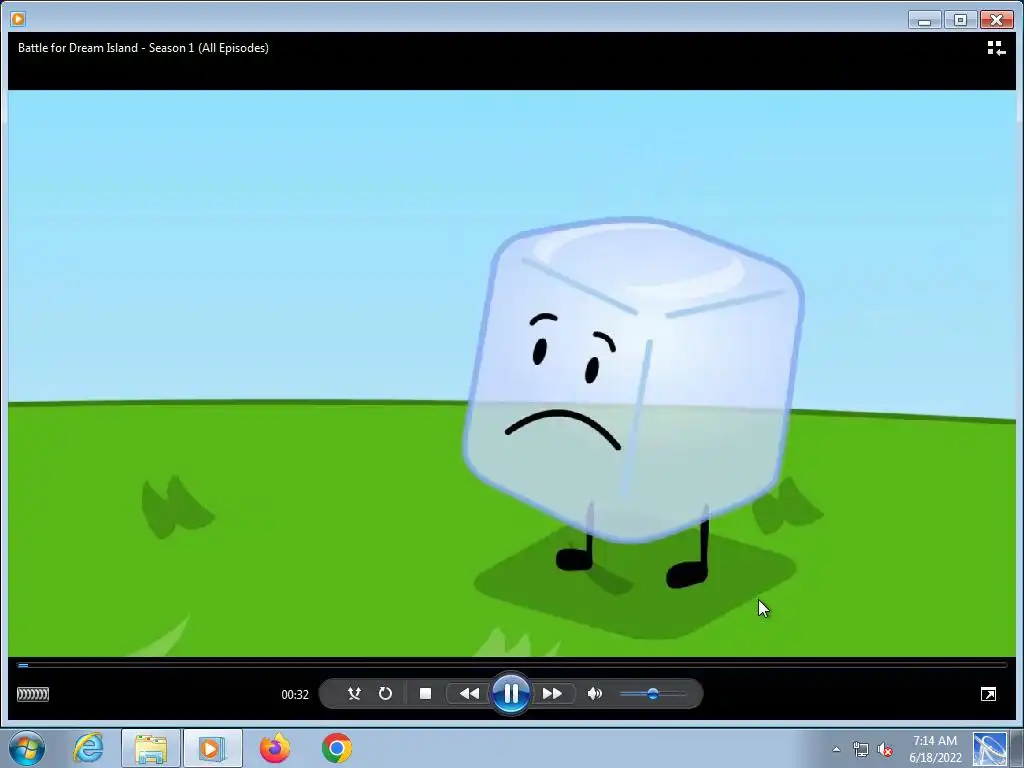Click the fast forward/next button
This screenshot has height=768, width=1024.
point(552,694)
